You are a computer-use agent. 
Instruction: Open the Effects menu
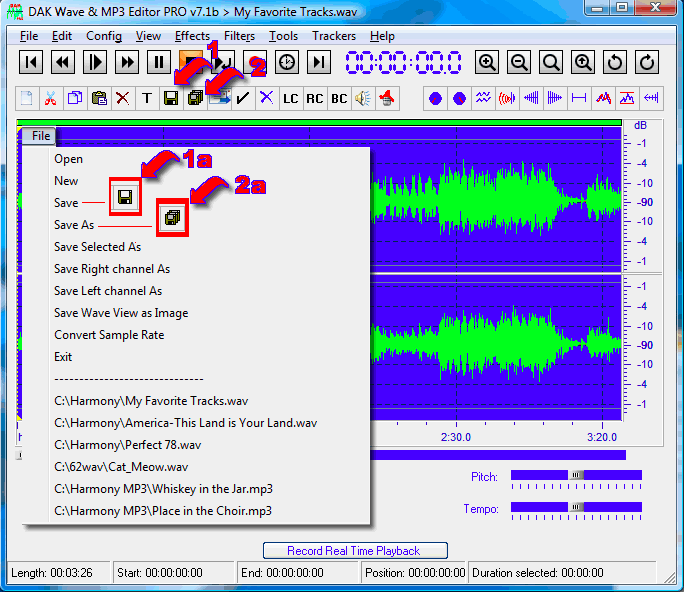(192, 36)
